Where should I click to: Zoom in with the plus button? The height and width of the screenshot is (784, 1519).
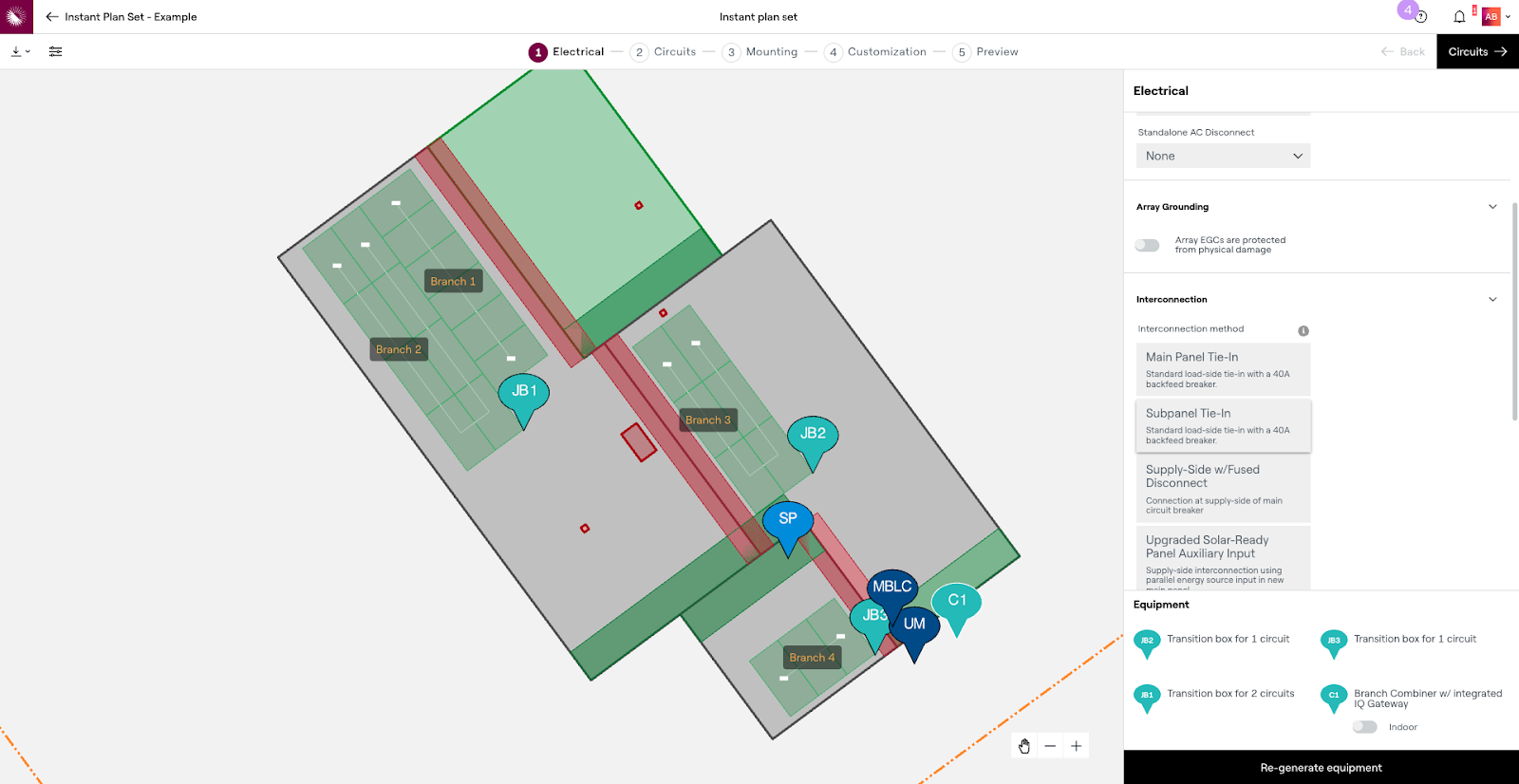tap(1076, 746)
